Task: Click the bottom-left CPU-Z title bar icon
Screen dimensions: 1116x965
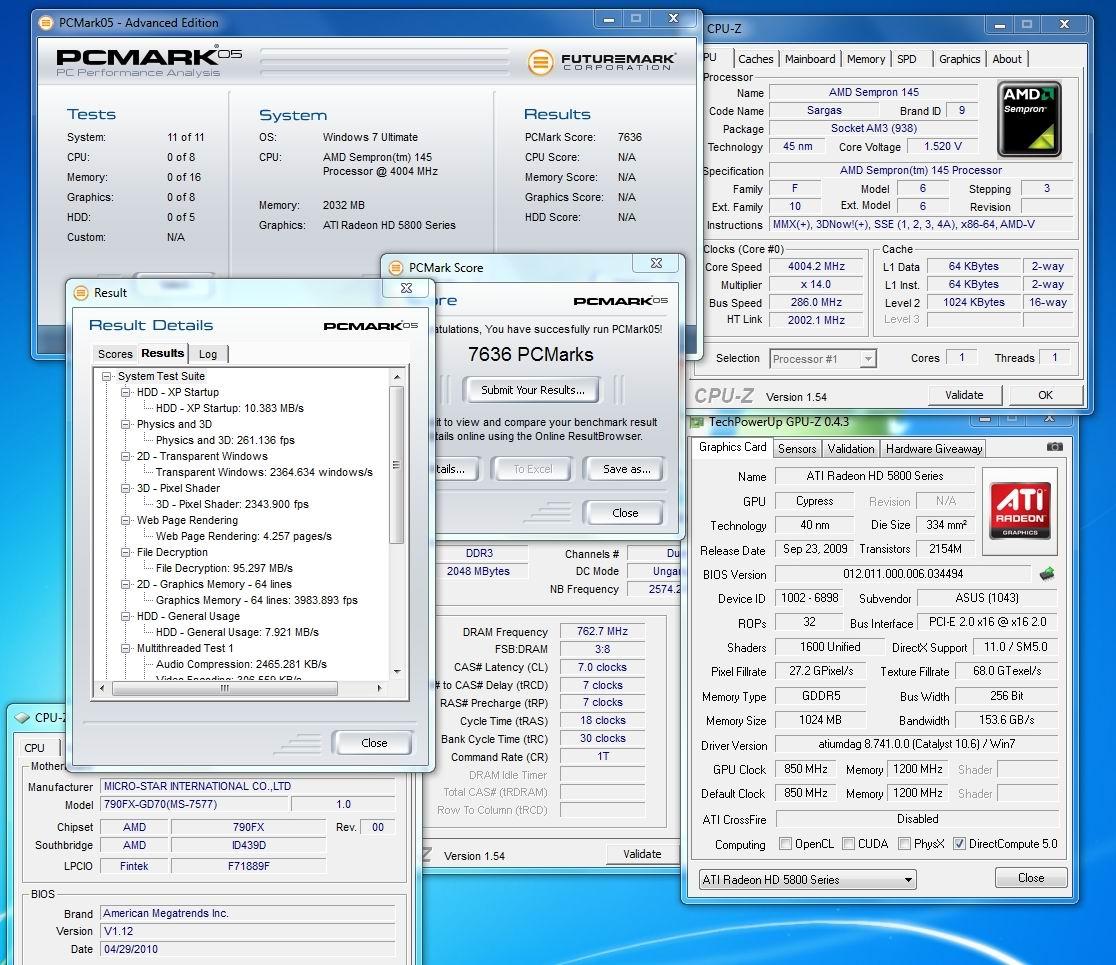Action: [x=21, y=717]
